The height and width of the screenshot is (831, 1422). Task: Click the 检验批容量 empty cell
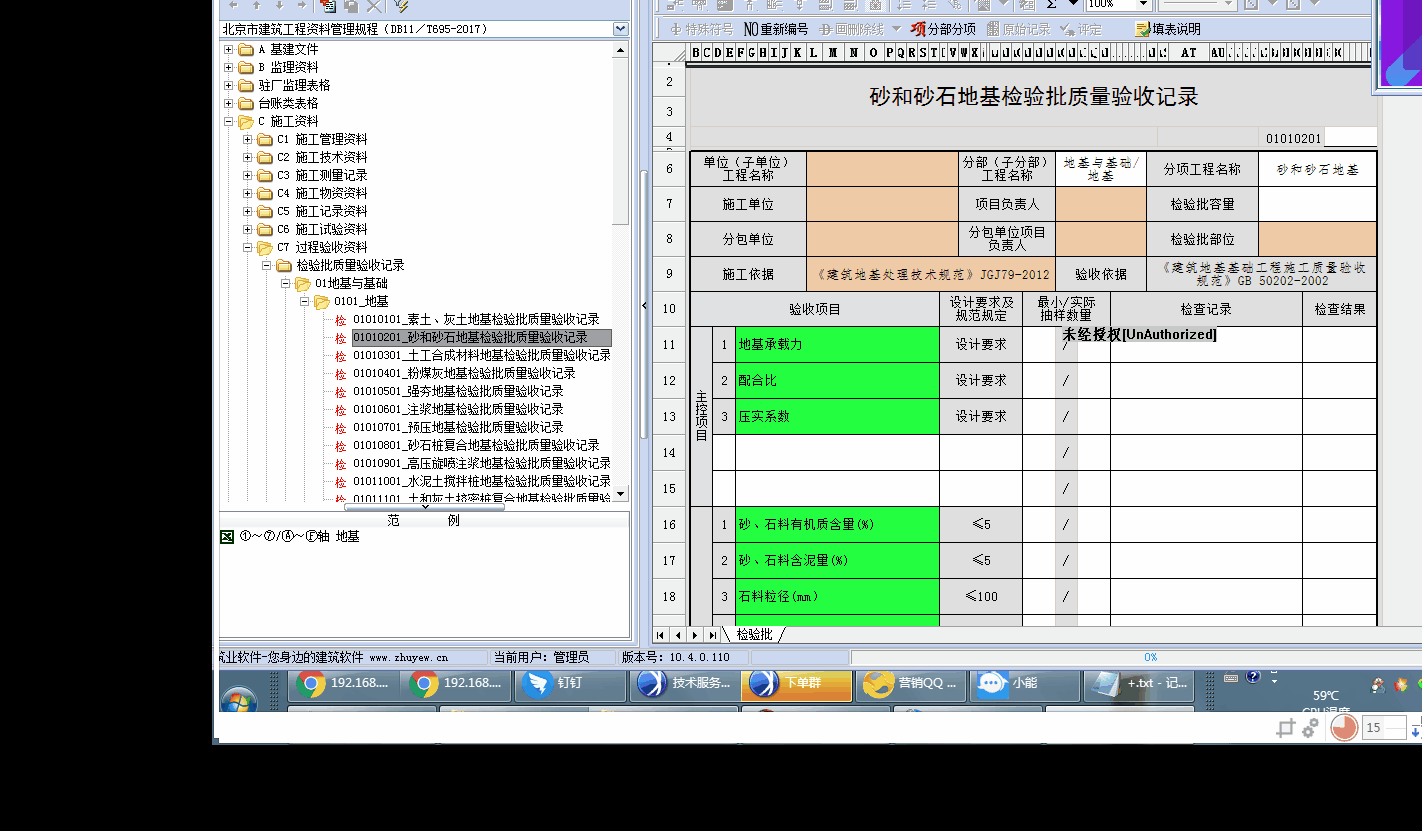point(1317,204)
